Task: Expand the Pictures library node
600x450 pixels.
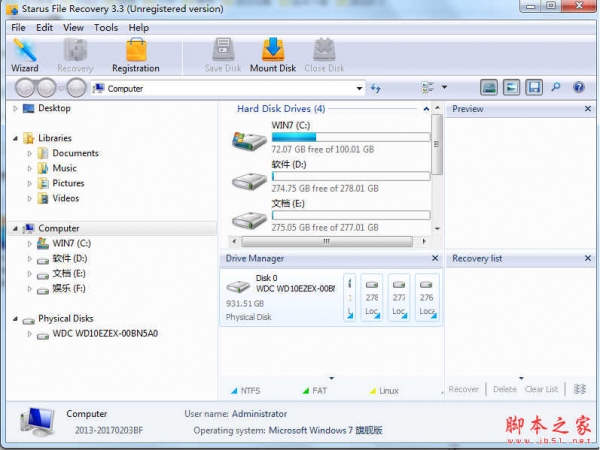Action: click(29, 183)
